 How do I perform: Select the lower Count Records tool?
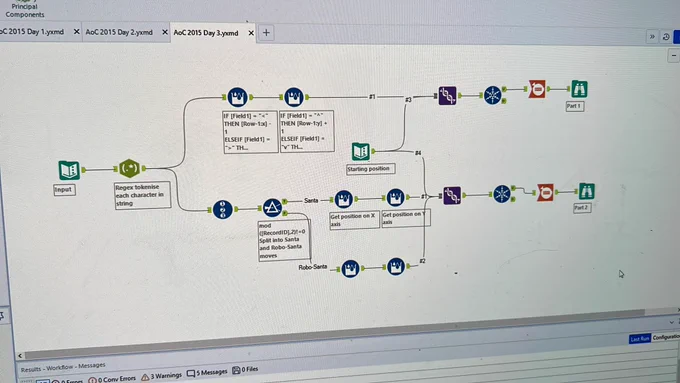[x=546, y=192]
